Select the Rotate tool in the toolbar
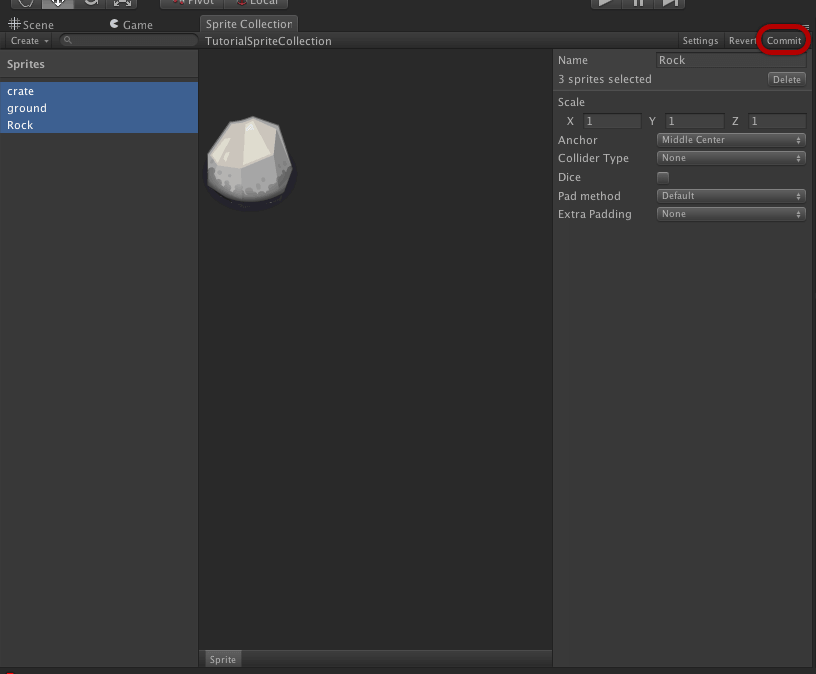This screenshot has height=674, width=816. pyautogui.click(x=90, y=3)
